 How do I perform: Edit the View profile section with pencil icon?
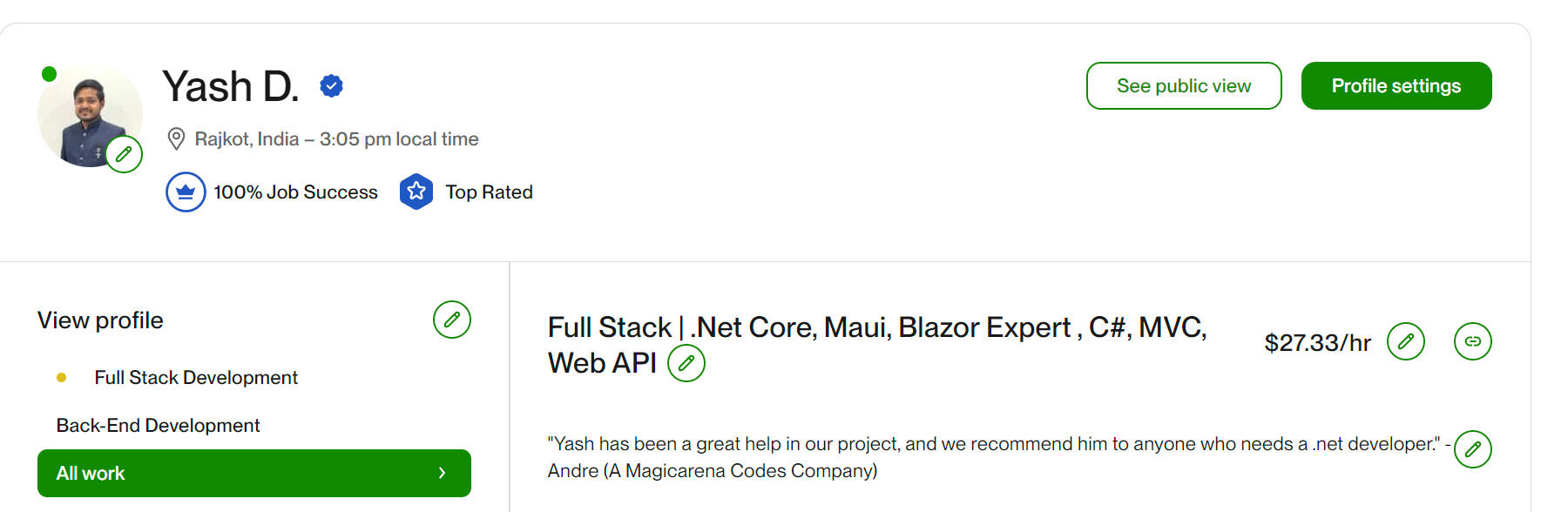click(x=451, y=320)
